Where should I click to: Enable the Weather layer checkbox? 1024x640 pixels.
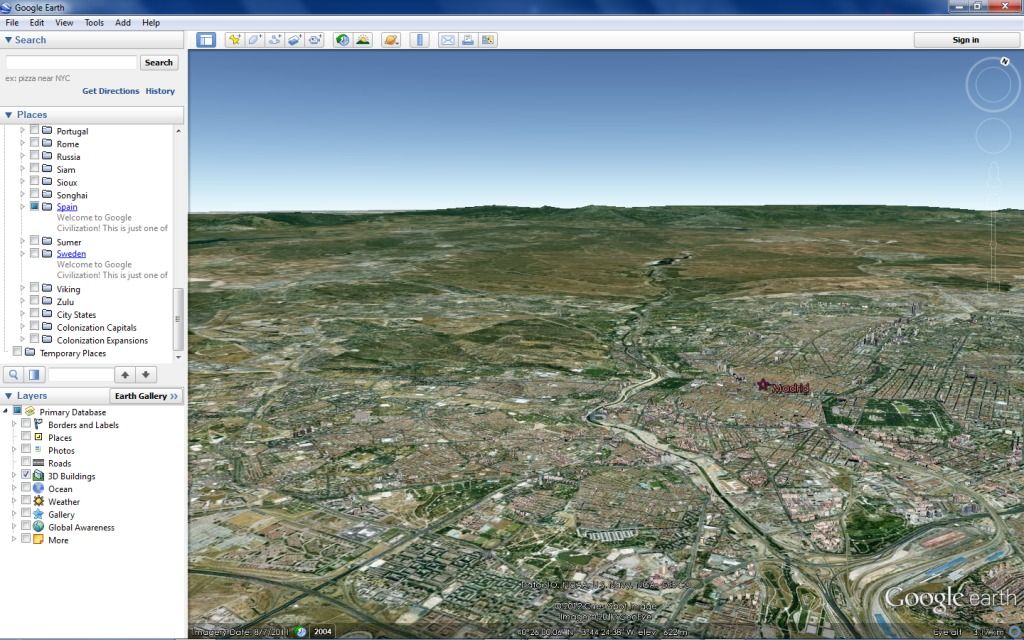tap(26, 500)
